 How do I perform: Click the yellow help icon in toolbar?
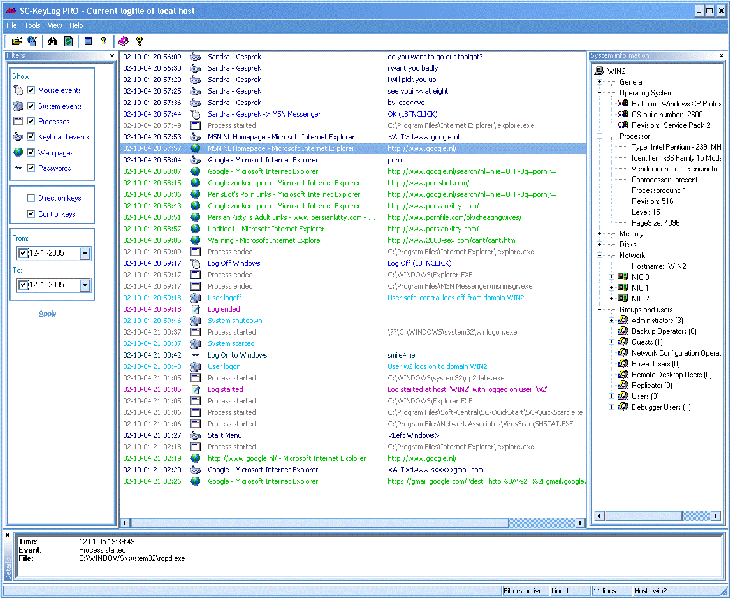(139, 41)
